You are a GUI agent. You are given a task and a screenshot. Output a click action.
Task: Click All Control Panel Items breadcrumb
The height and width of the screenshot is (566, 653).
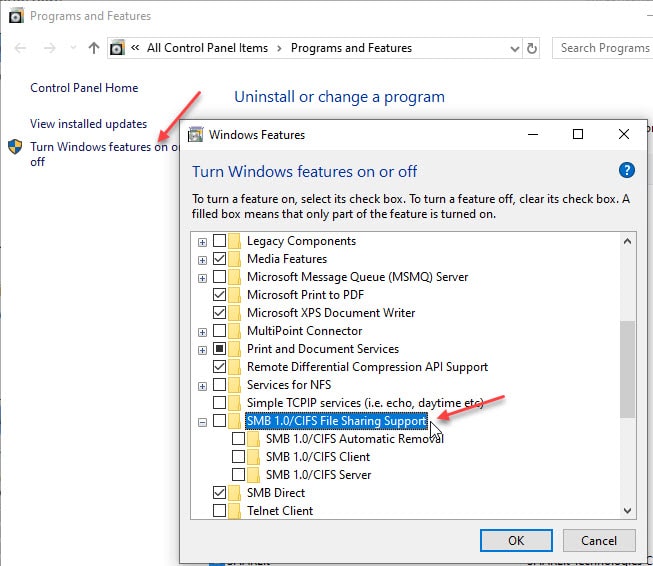pos(207,48)
